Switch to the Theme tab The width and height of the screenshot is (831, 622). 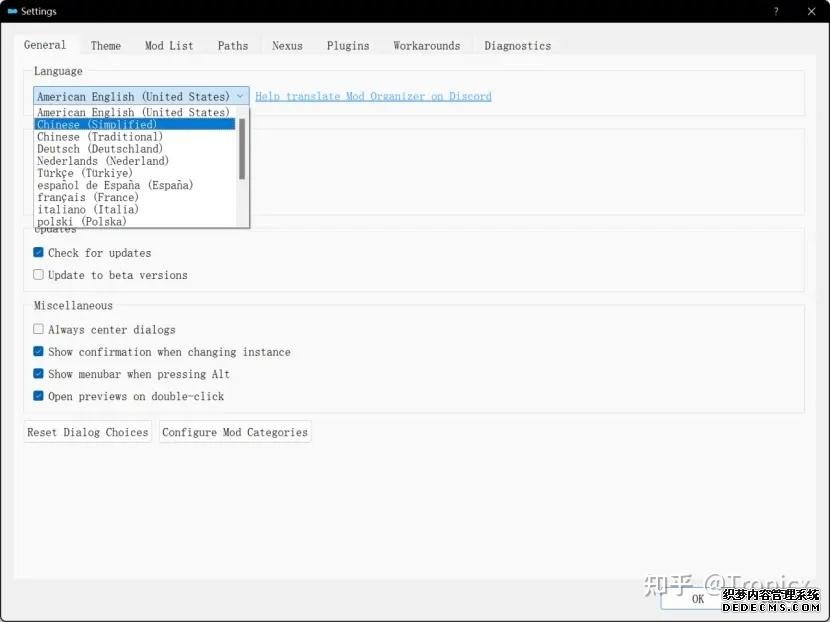(106, 46)
